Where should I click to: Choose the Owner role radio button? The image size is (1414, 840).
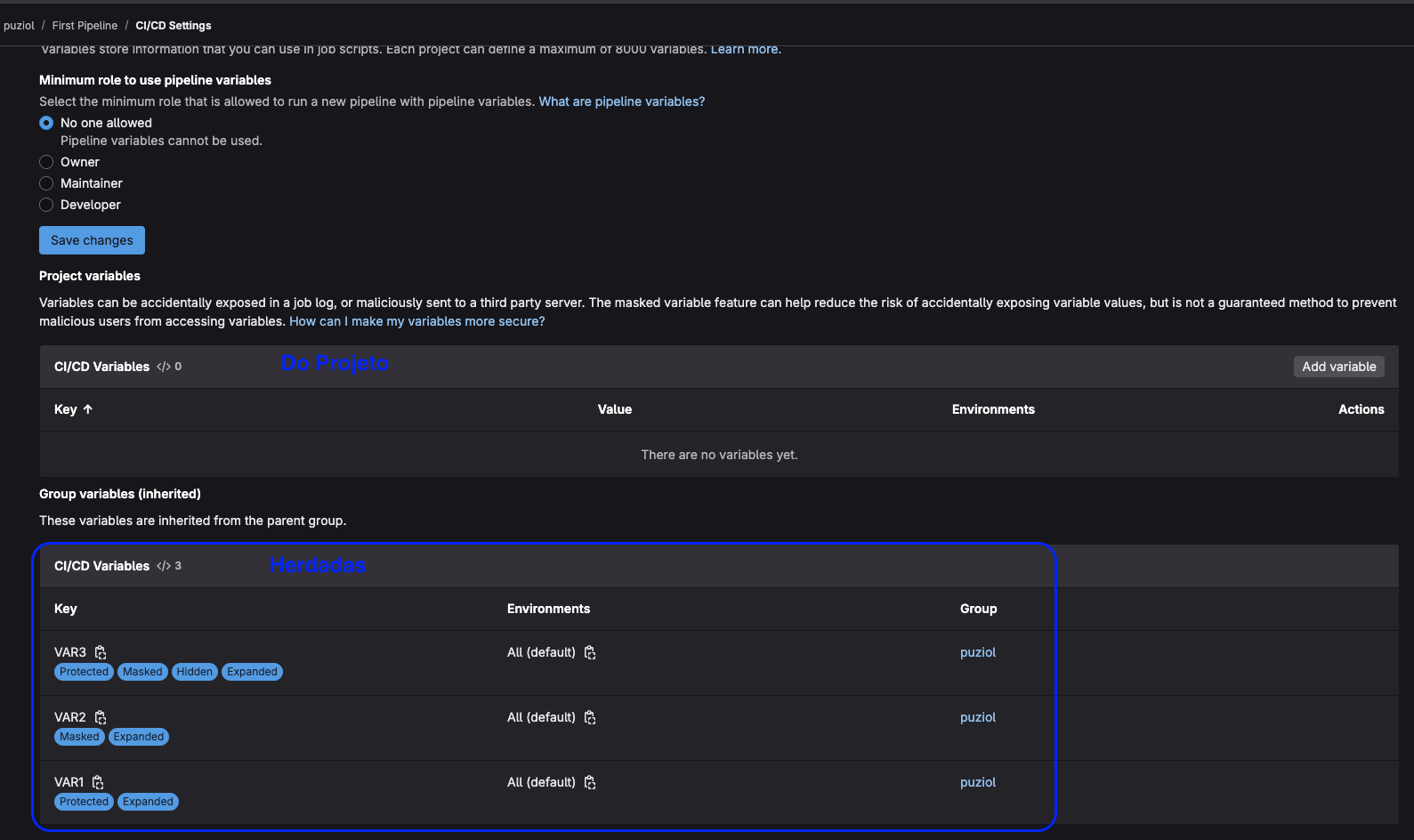pos(46,162)
